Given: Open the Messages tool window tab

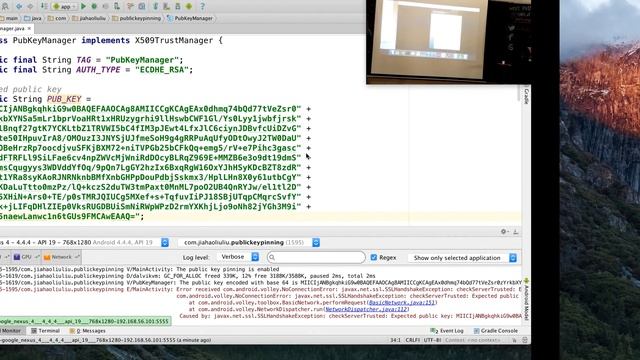Looking at the screenshot, I should click(87, 331).
